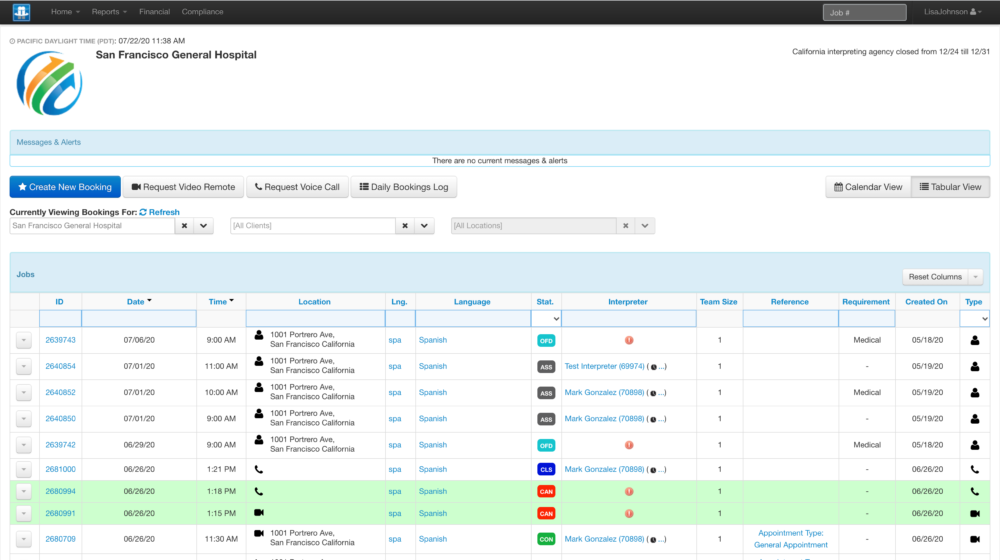The width and height of the screenshot is (1000, 560).
Task: Switch to Tabular View
Action: tap(950, 187)
